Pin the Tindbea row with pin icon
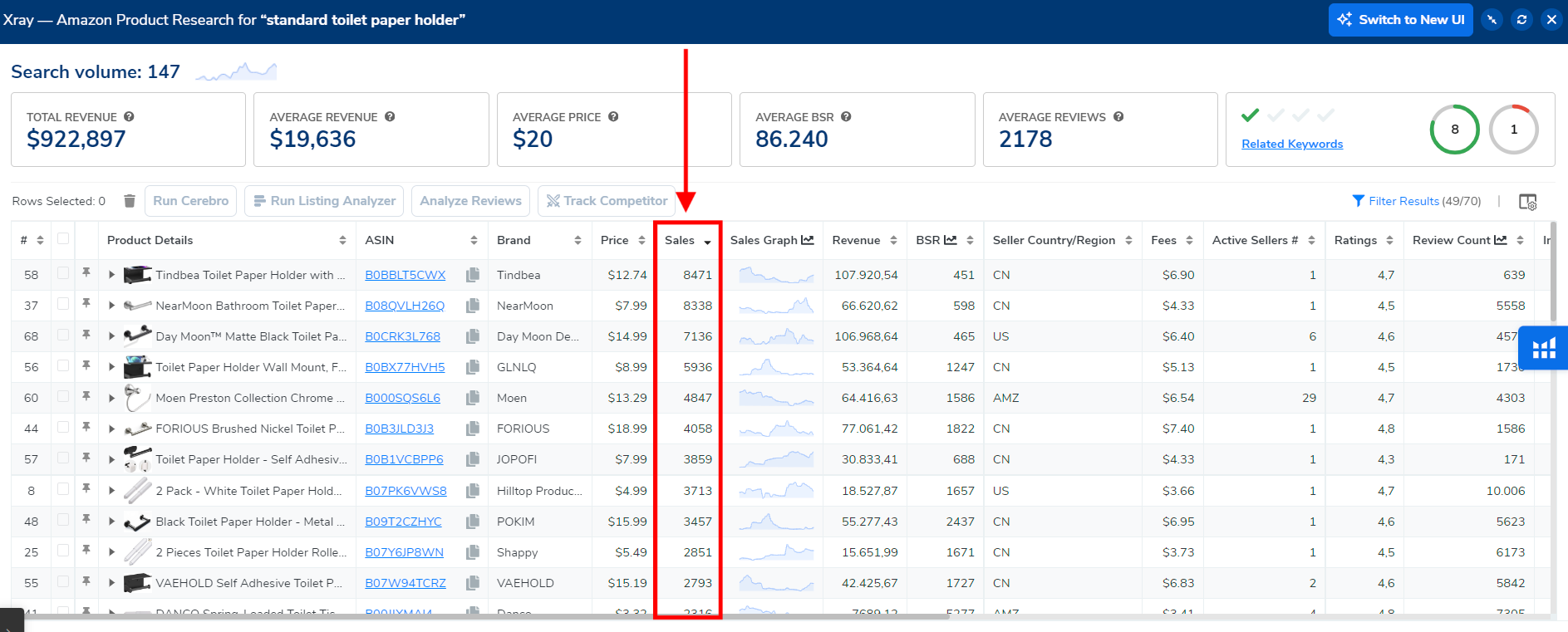The height and width of the screenshot is (632, 1568). [x=86, y=272]
